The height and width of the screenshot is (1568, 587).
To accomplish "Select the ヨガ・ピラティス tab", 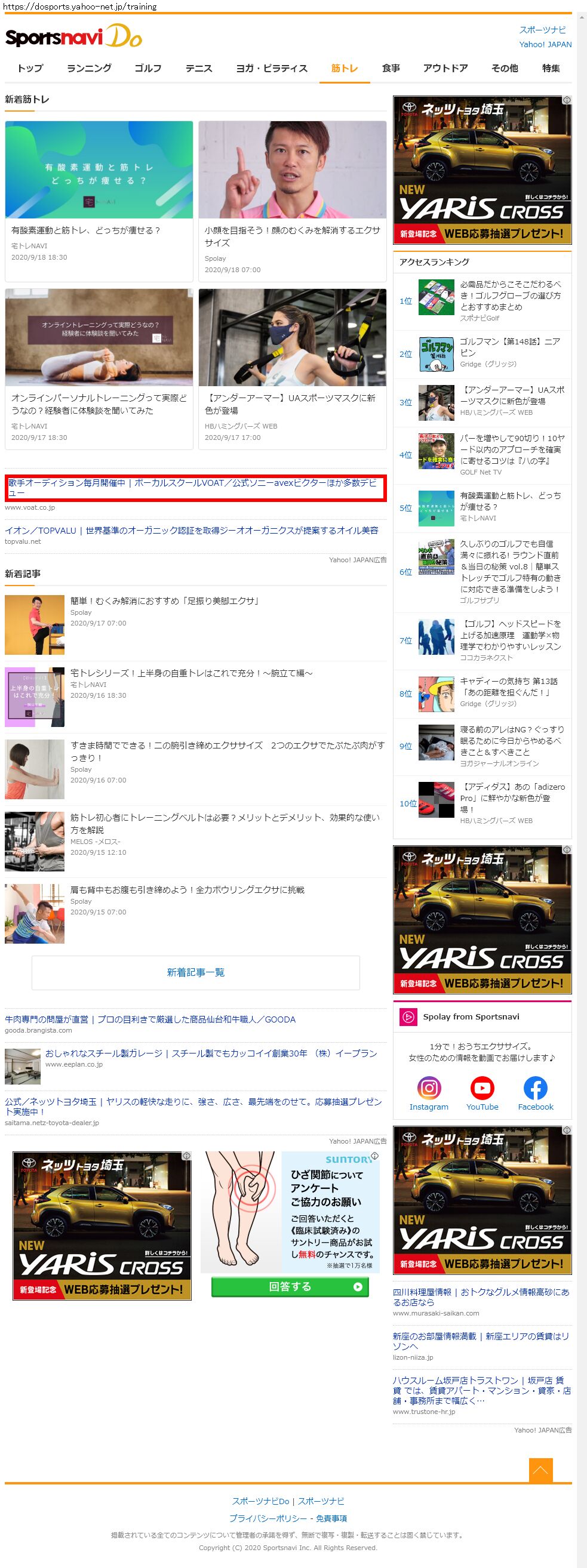I will 272,68.
